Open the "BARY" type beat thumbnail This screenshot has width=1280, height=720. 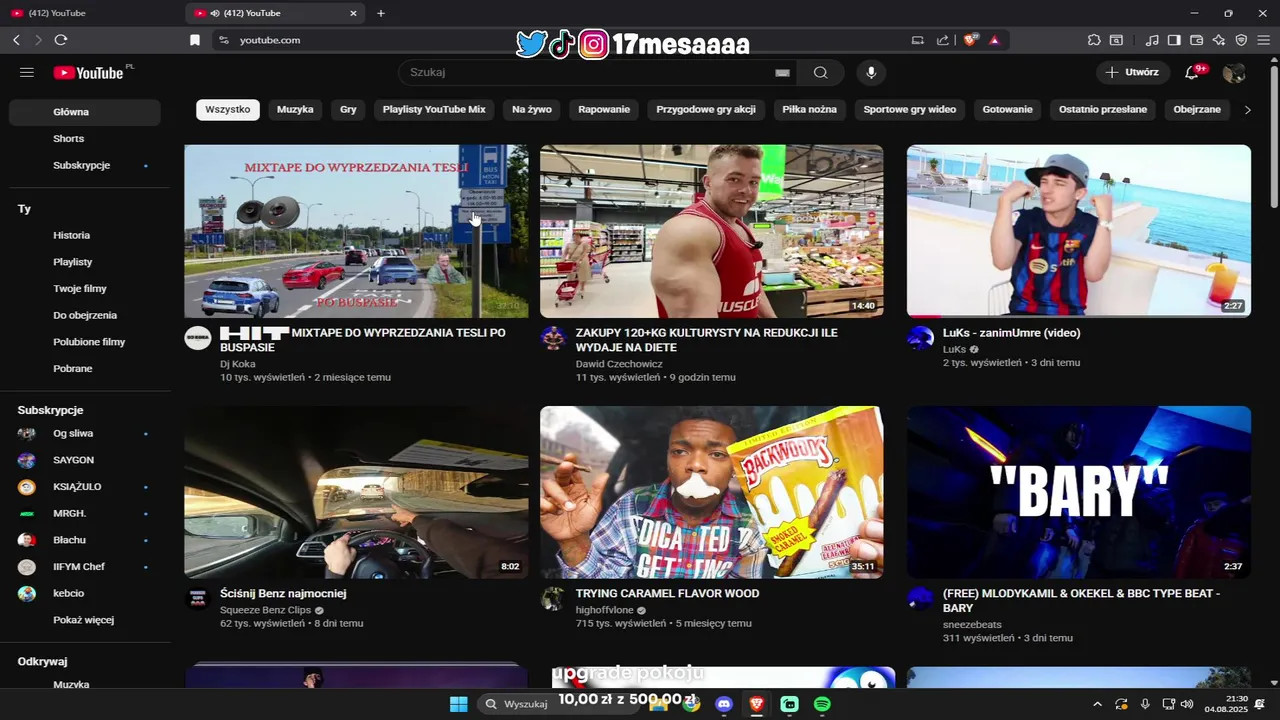pyautogui.click(x=1079, y=492)
